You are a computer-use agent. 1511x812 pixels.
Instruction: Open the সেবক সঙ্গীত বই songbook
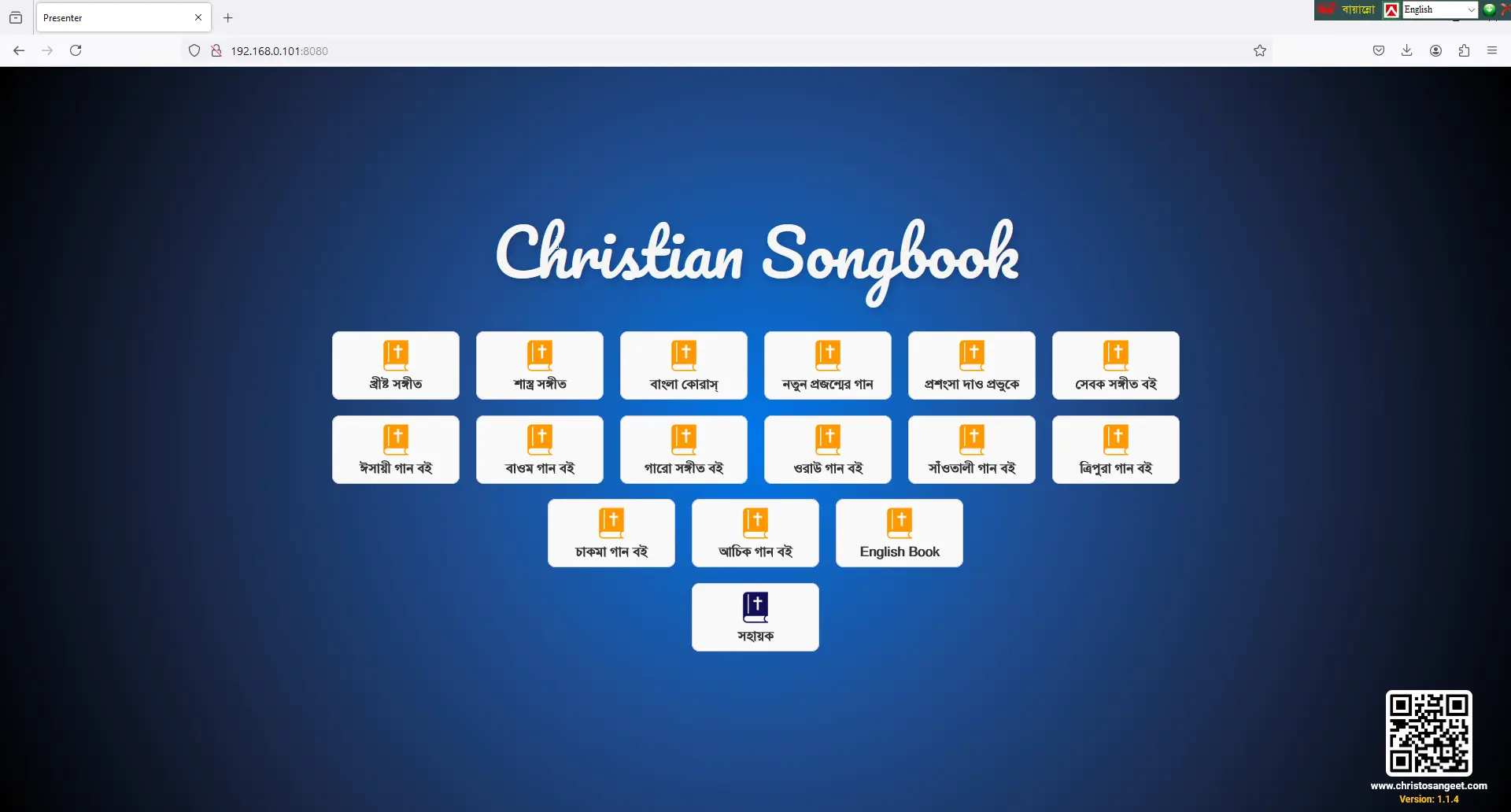[1114, 365]
